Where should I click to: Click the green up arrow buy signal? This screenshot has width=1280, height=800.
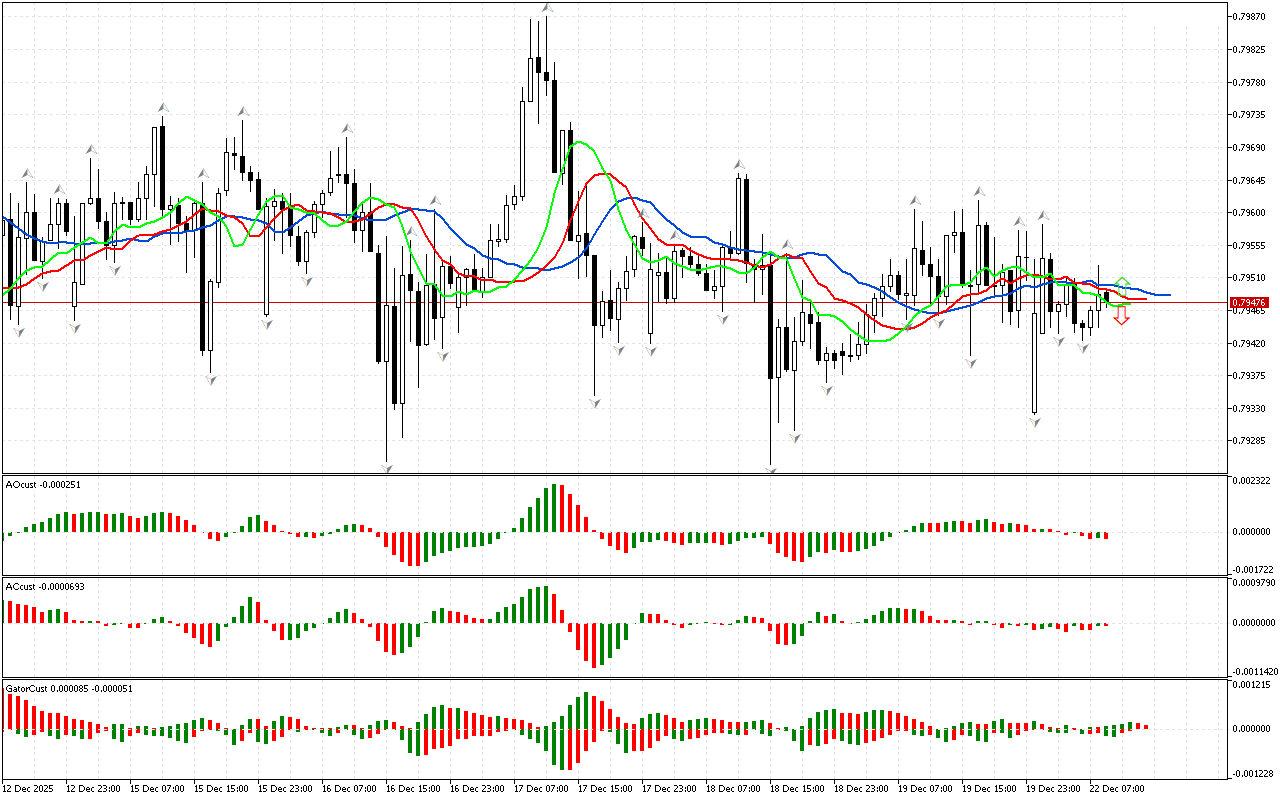point(1122,283)
